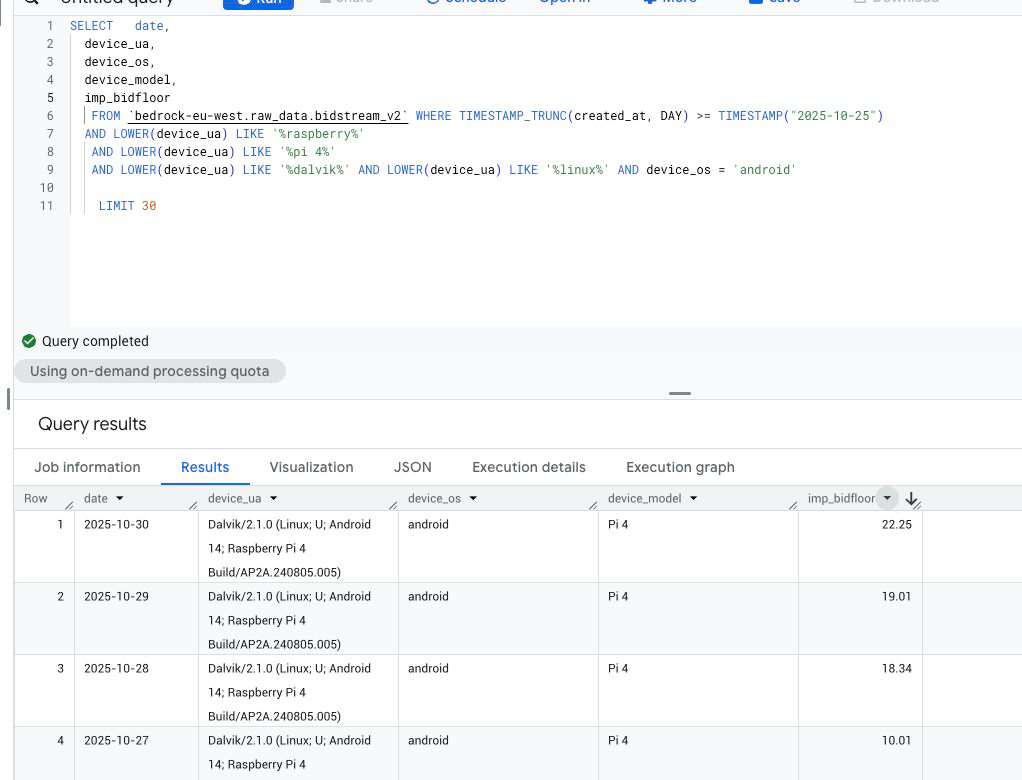Image resolution: width=1022 pixels, height=780 pixels.
Task: Click the 19.01 bidfloor value
Action: click(897, 596)
